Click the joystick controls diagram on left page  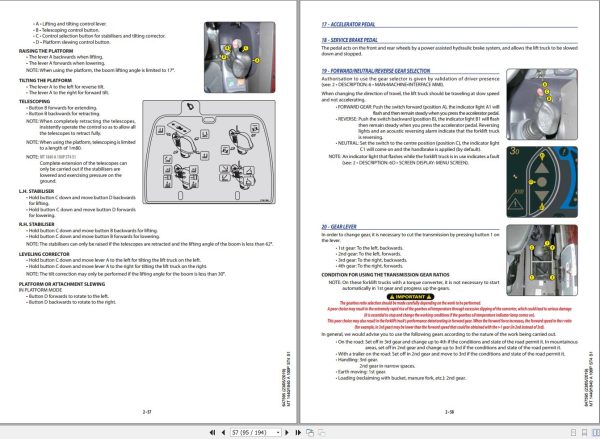coord(209,152)
